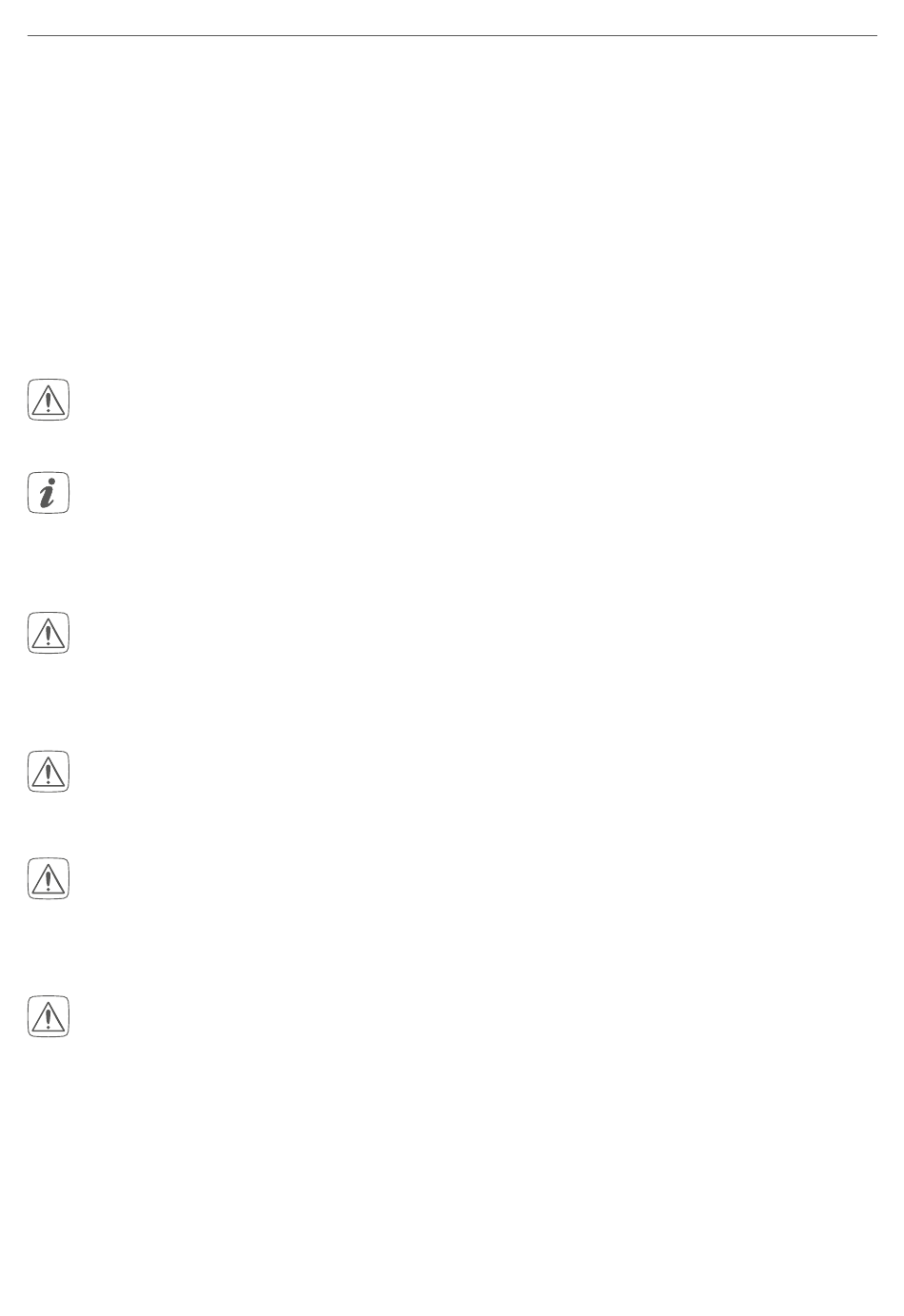Image resolution: width=904 pixels, height=1316 pixels.
Task: Click the letter i inside the rounded square
Action: (48, 493)
